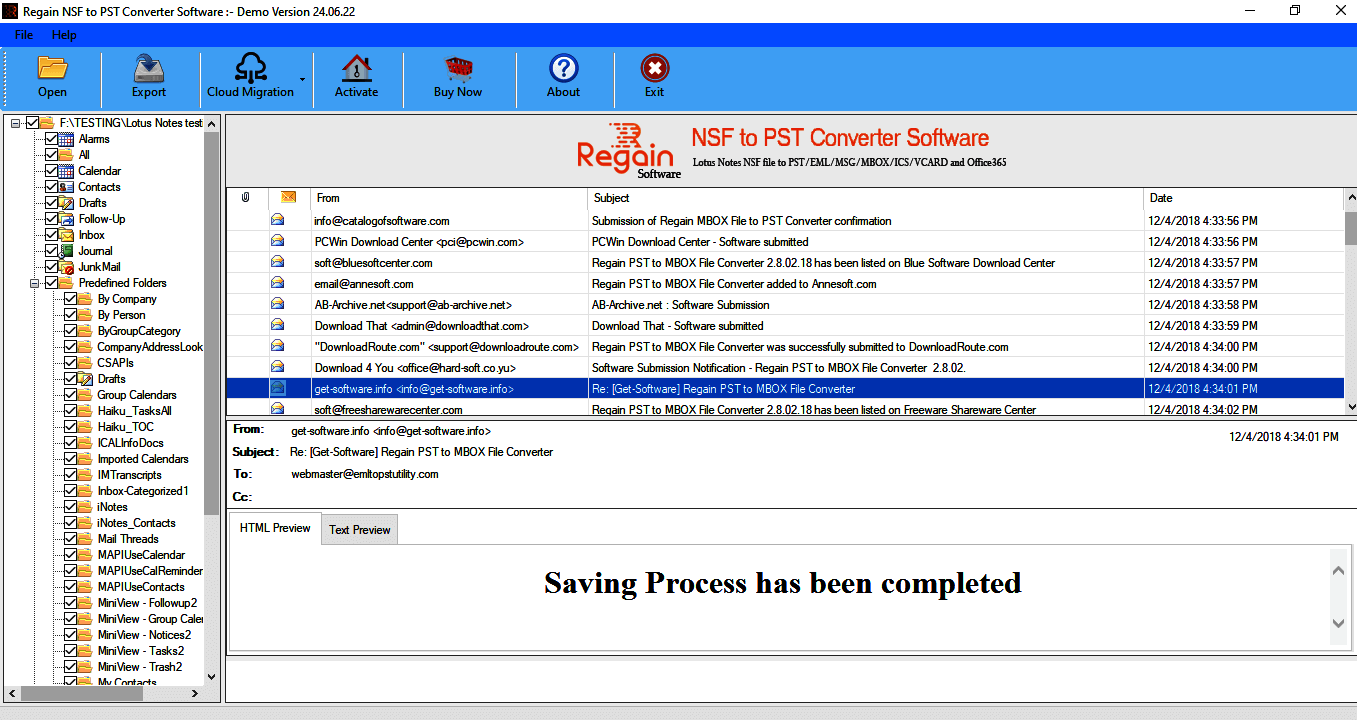Click the Export toolbar icon
Image resolution: width=1357 pixels, height=720 pixels.
(149, 67)
